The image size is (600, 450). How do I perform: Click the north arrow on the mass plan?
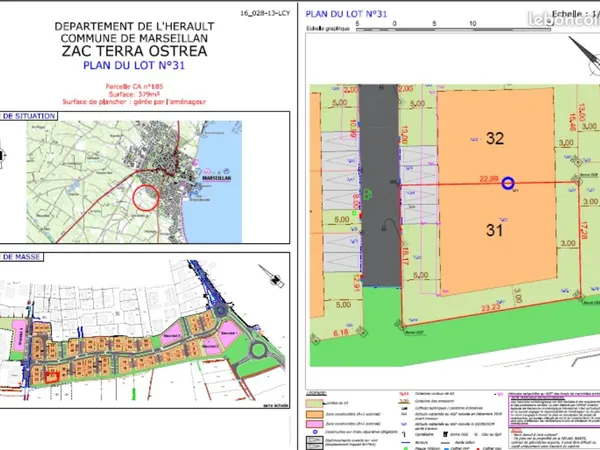coord(271,276)
